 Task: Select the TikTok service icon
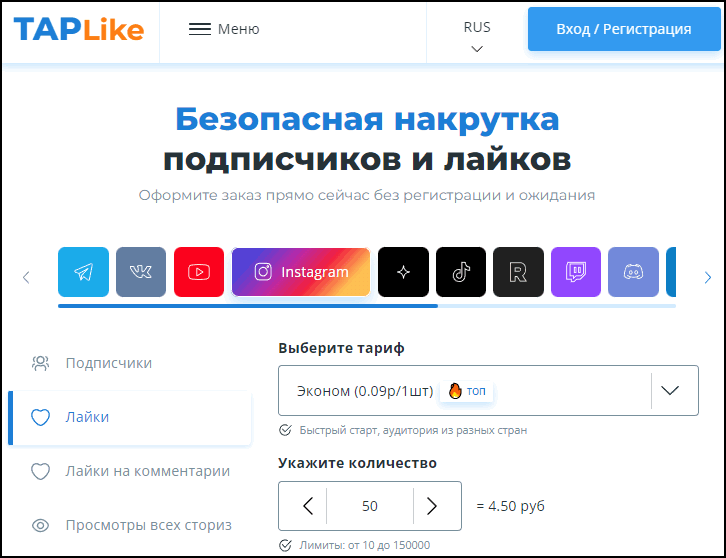coord(461,272)
